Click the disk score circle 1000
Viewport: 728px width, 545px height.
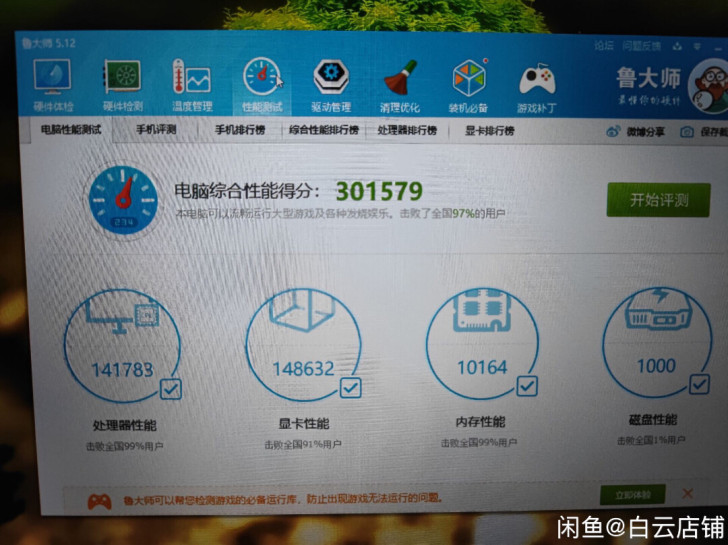[x=656, y=341]
